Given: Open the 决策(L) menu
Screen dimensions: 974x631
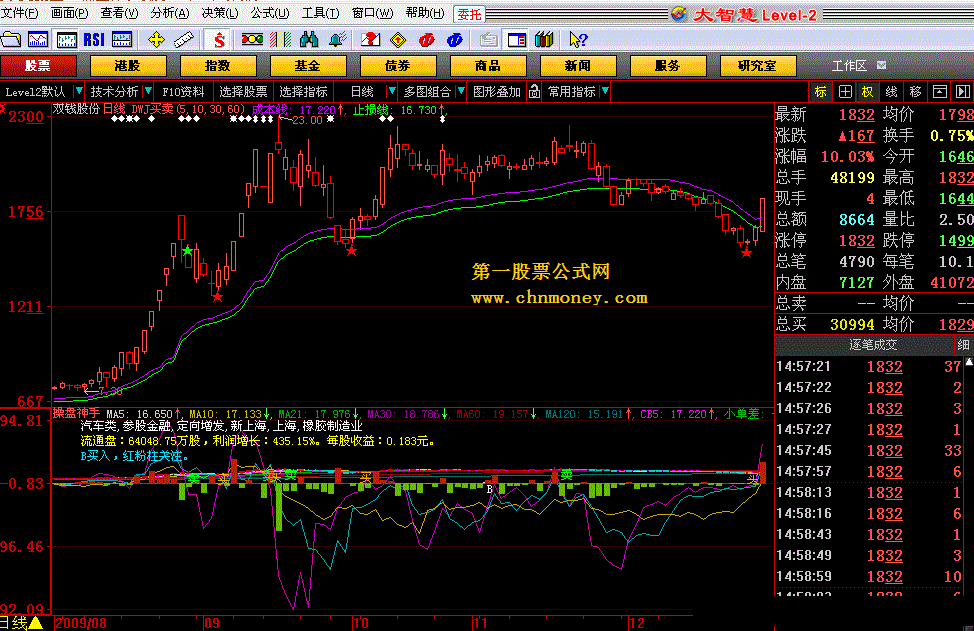Looking at the screenshot, I should click(x=220, y=13).
